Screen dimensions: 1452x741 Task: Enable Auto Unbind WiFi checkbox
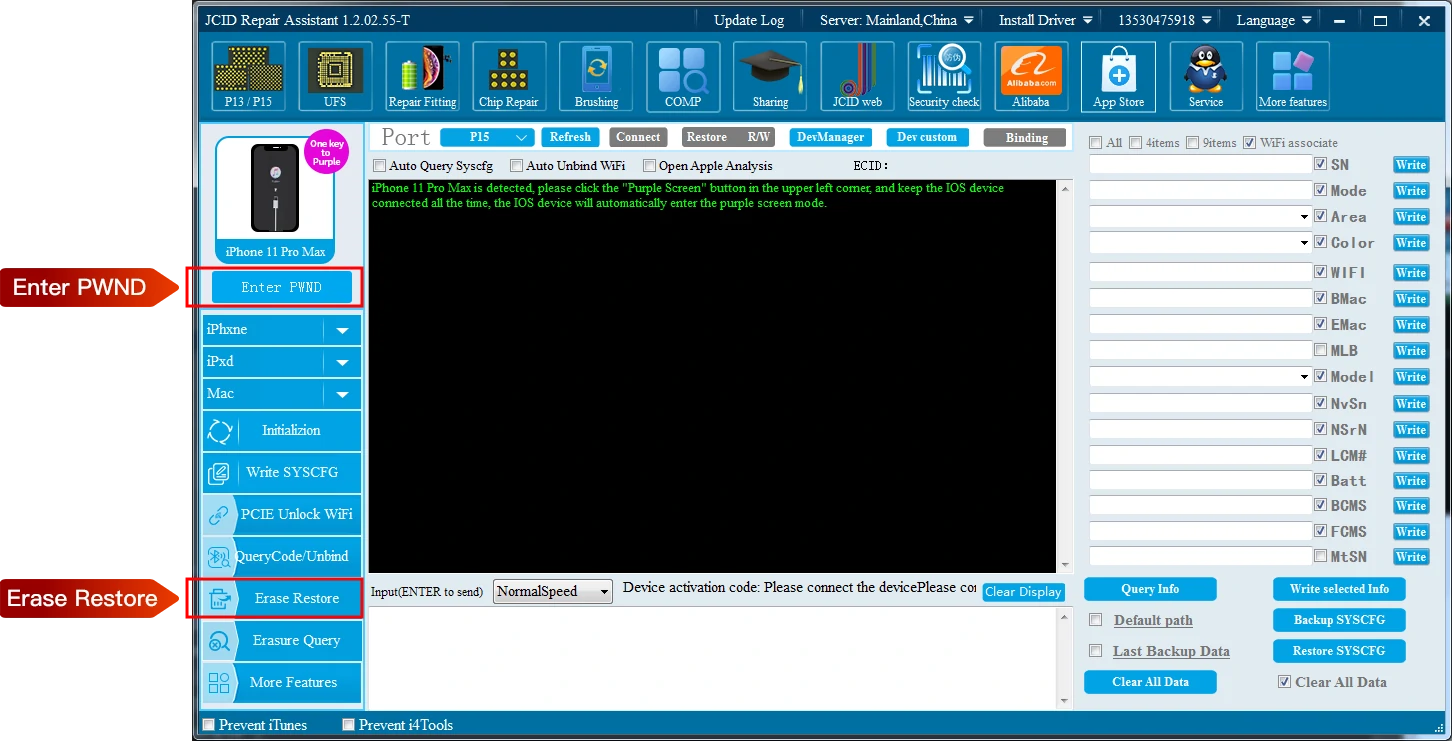coord(516,166)
